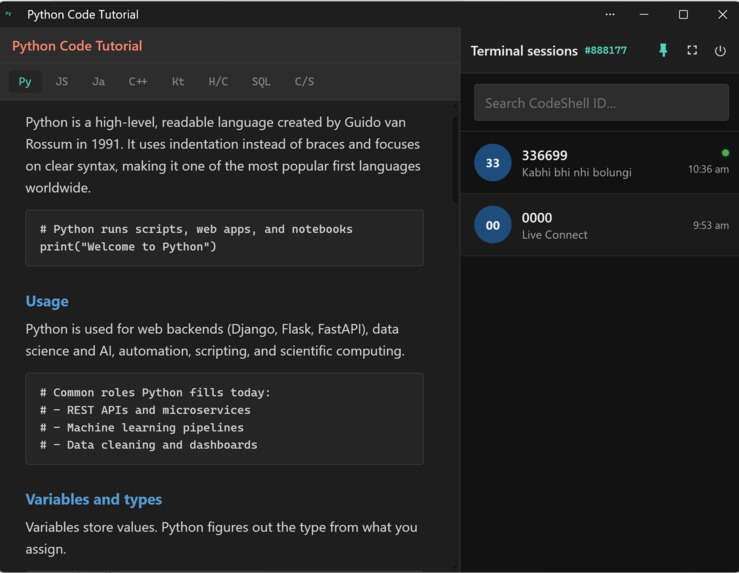Switch to the H/C tab
This screenshot has width=739, height=573.
(x=218, y=82)
